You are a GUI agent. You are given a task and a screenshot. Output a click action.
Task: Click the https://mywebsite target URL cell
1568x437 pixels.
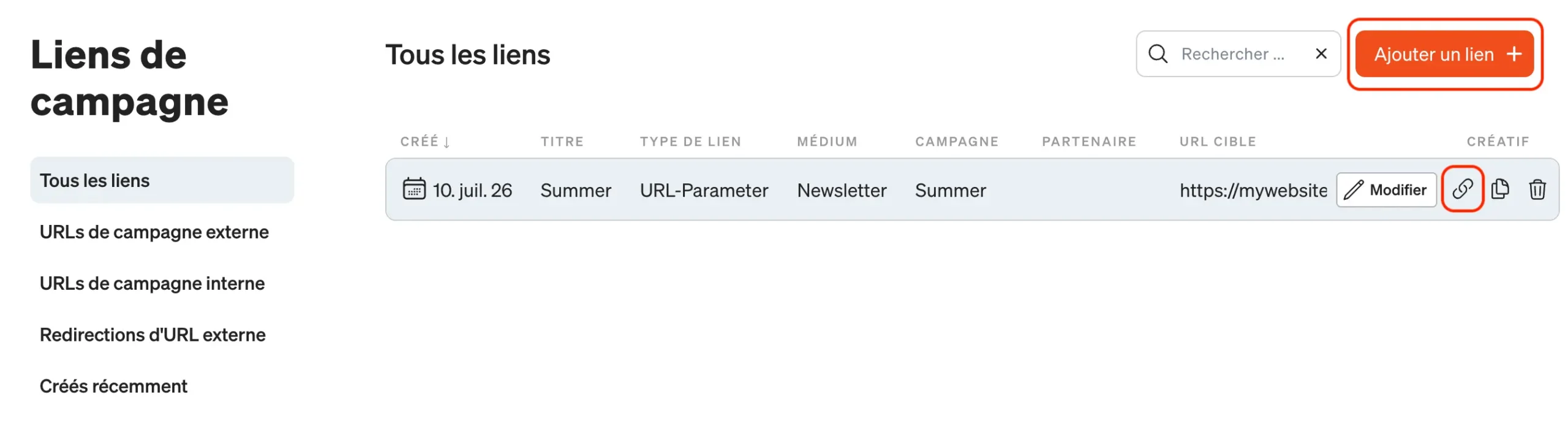pos(1252,191)
